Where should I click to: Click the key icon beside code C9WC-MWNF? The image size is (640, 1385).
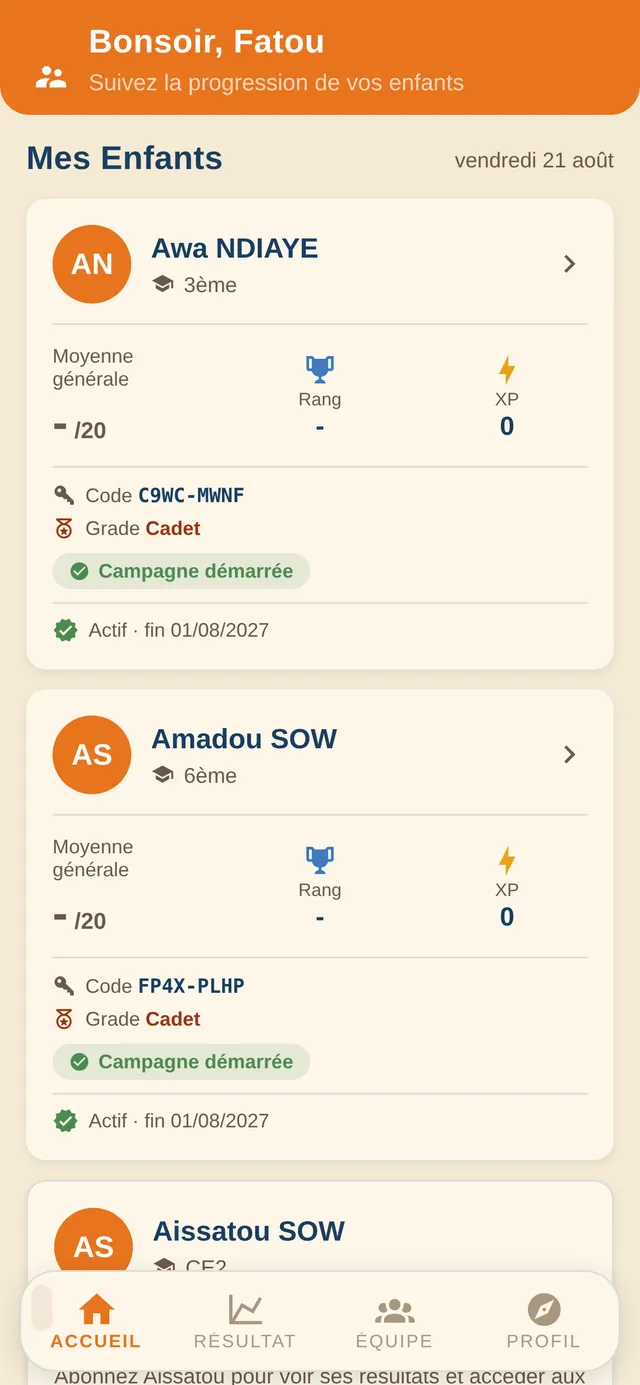pyautogui.click(x=65, y=495)
